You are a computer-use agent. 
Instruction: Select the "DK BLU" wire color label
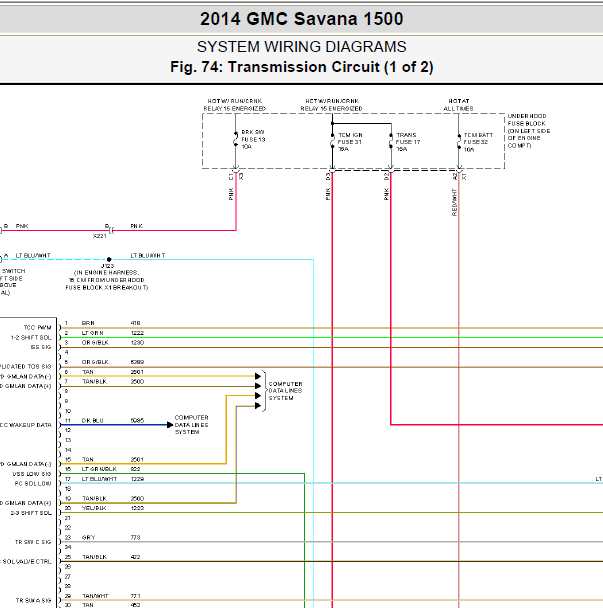[x=92, y=420]
